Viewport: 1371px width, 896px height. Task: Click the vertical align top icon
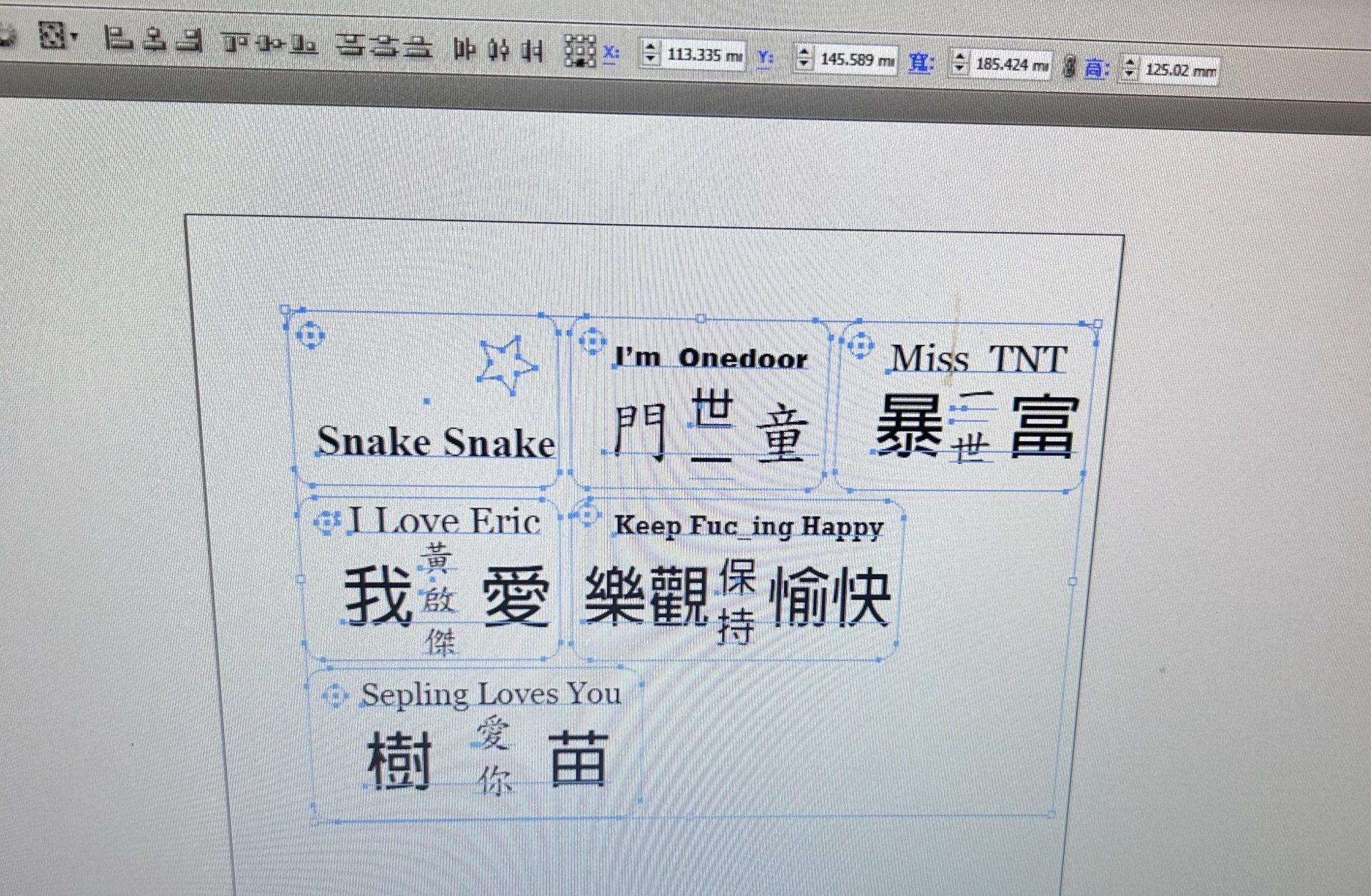[x=234, y=43]
